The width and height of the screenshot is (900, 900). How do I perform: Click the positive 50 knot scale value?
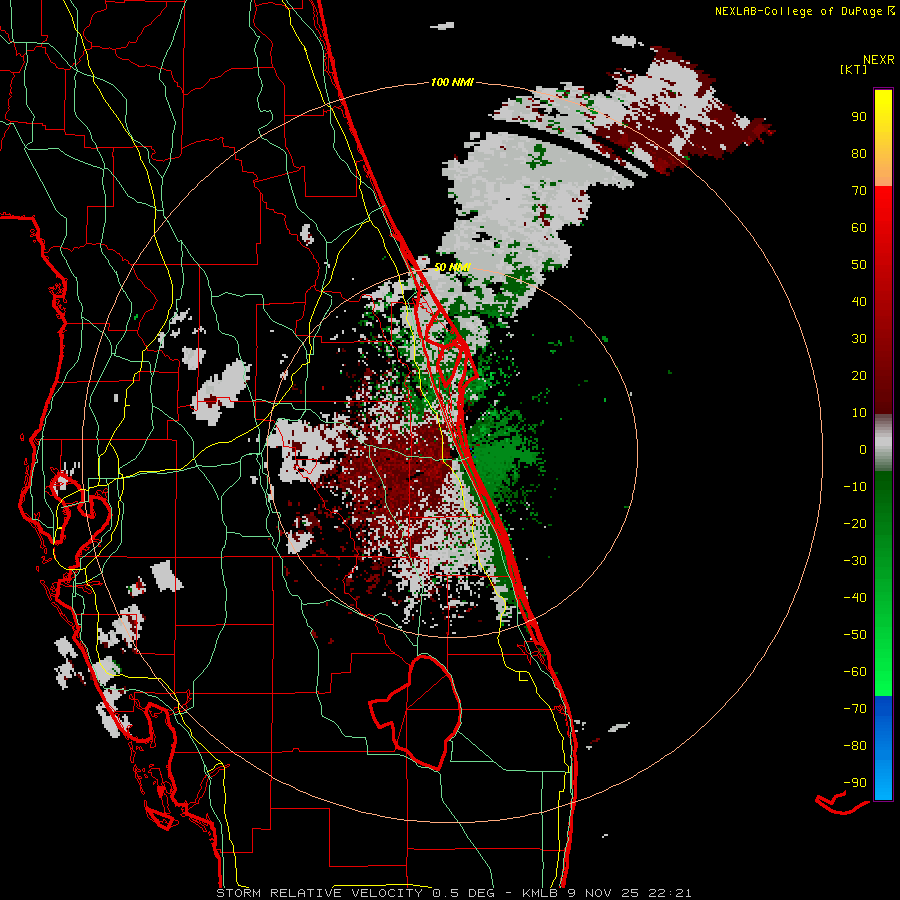[859, 265]
